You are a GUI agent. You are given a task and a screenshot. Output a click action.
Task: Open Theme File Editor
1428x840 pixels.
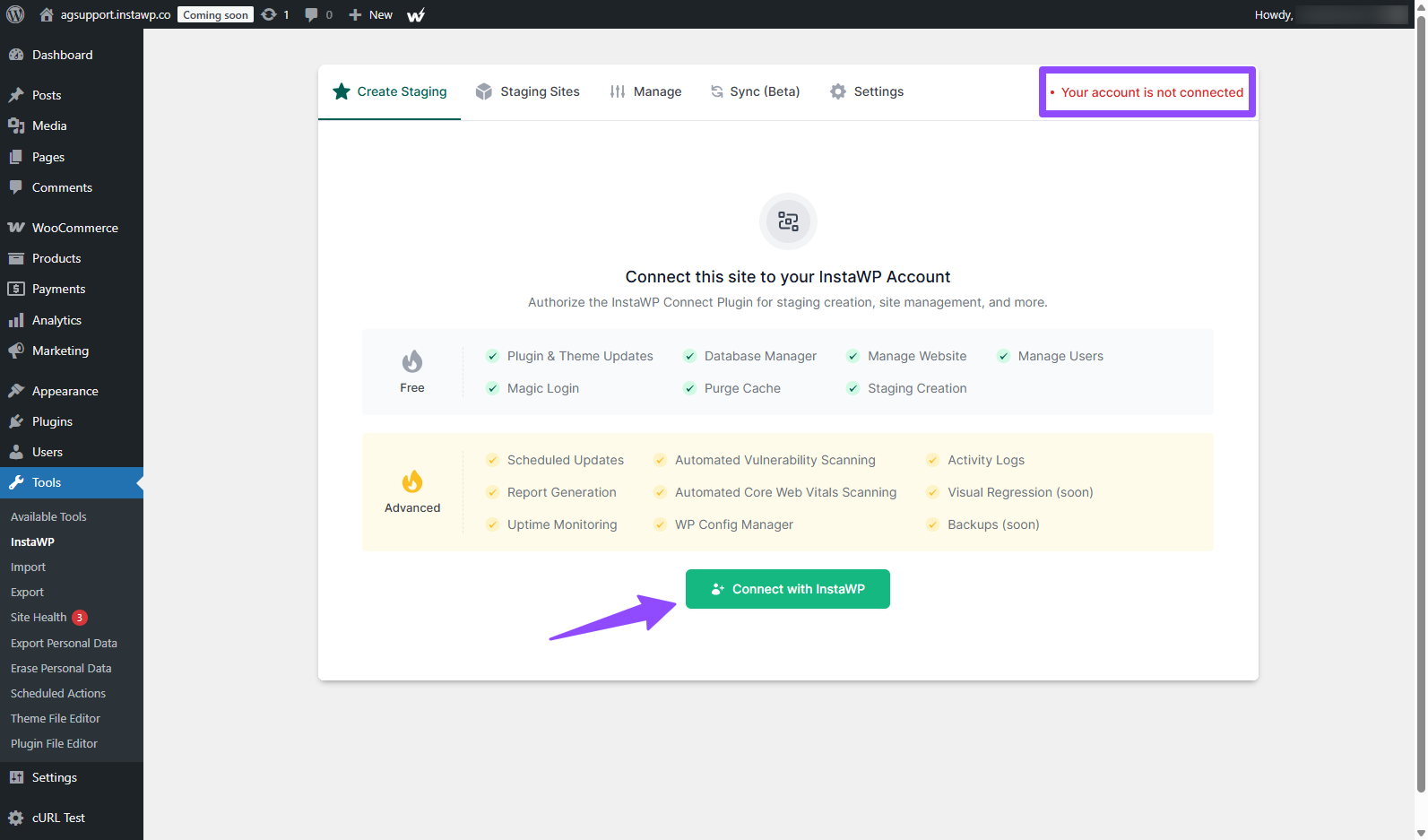56,718
